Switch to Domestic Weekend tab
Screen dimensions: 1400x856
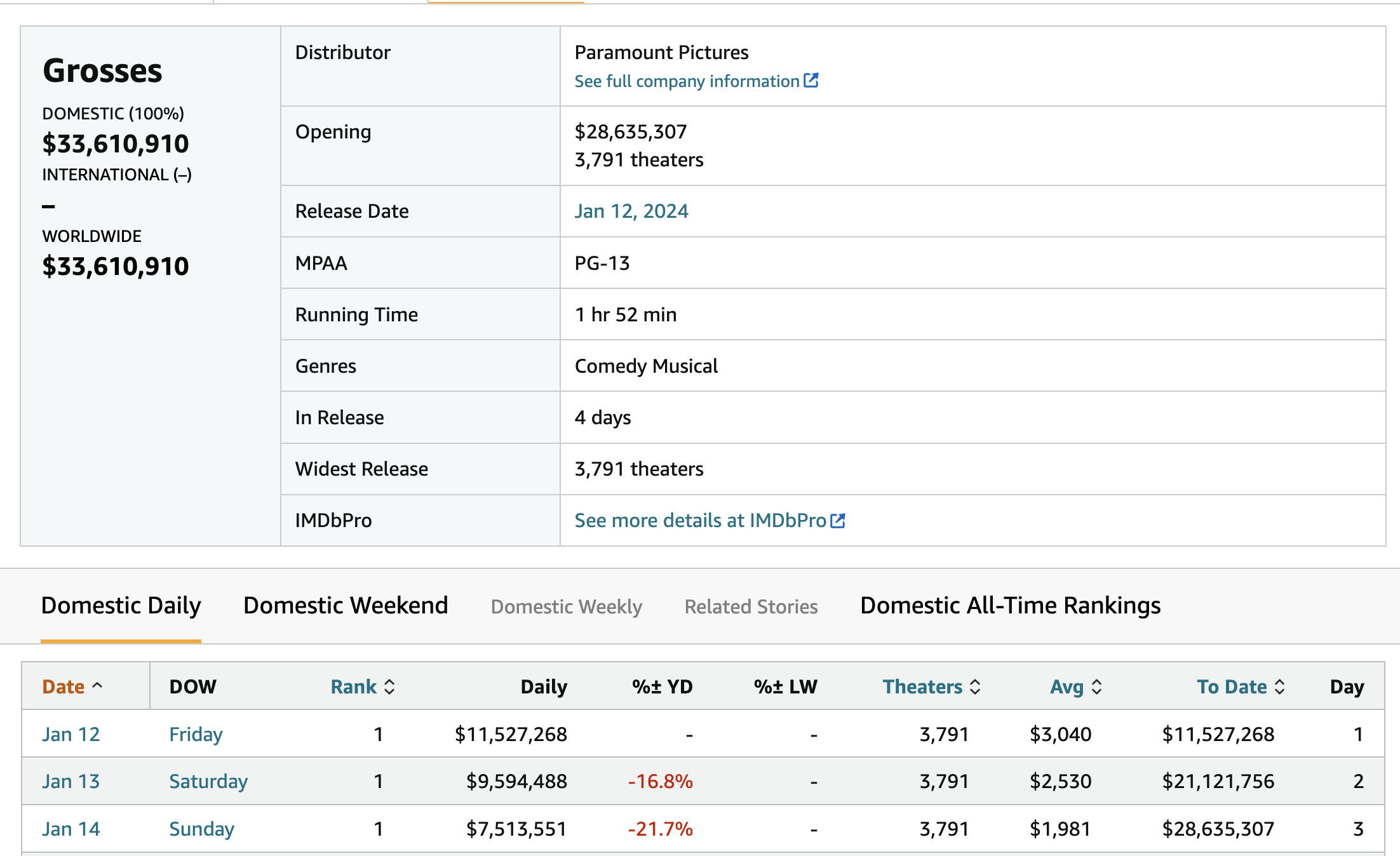click(346, 605)
